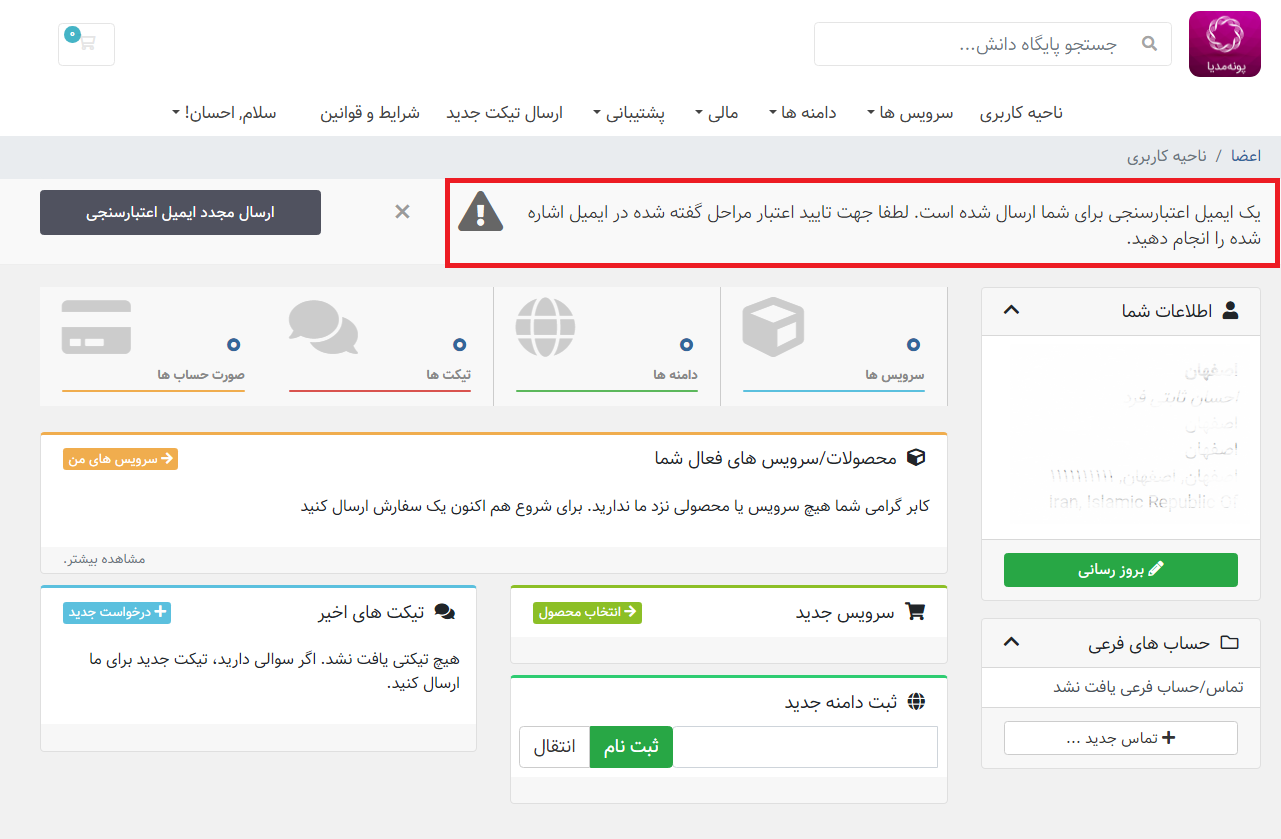The height and width of the screenshot is (839, 1281).
Task: Click the تماس جدید button
Action: coord(1121,738)
